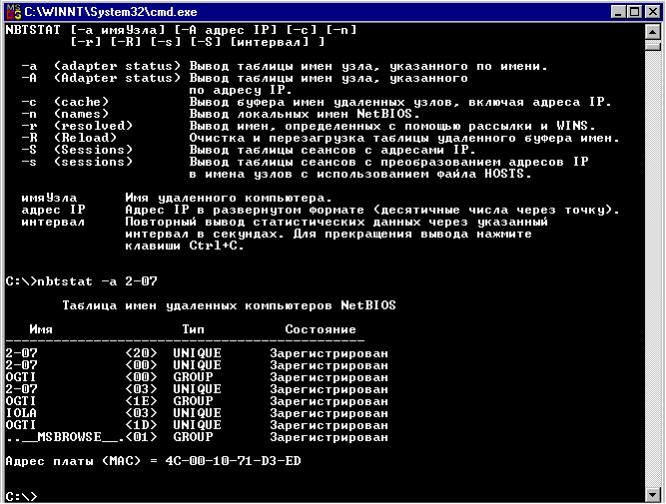Screen dimensions: 666x504
Task: Click the scrollbar up arrow
Action: point(652,31)
